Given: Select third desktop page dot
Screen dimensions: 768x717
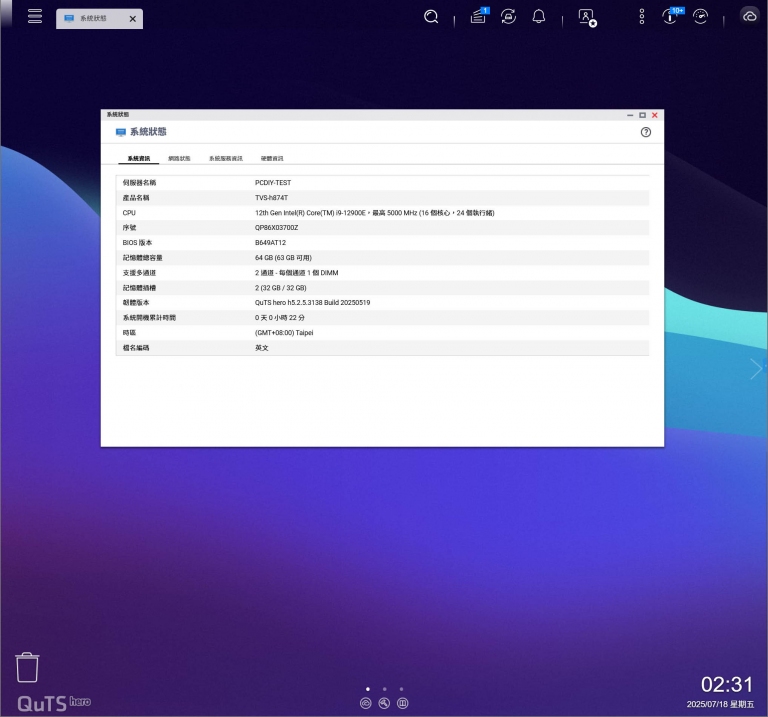Looking at the screenshot, I should 401,689.
